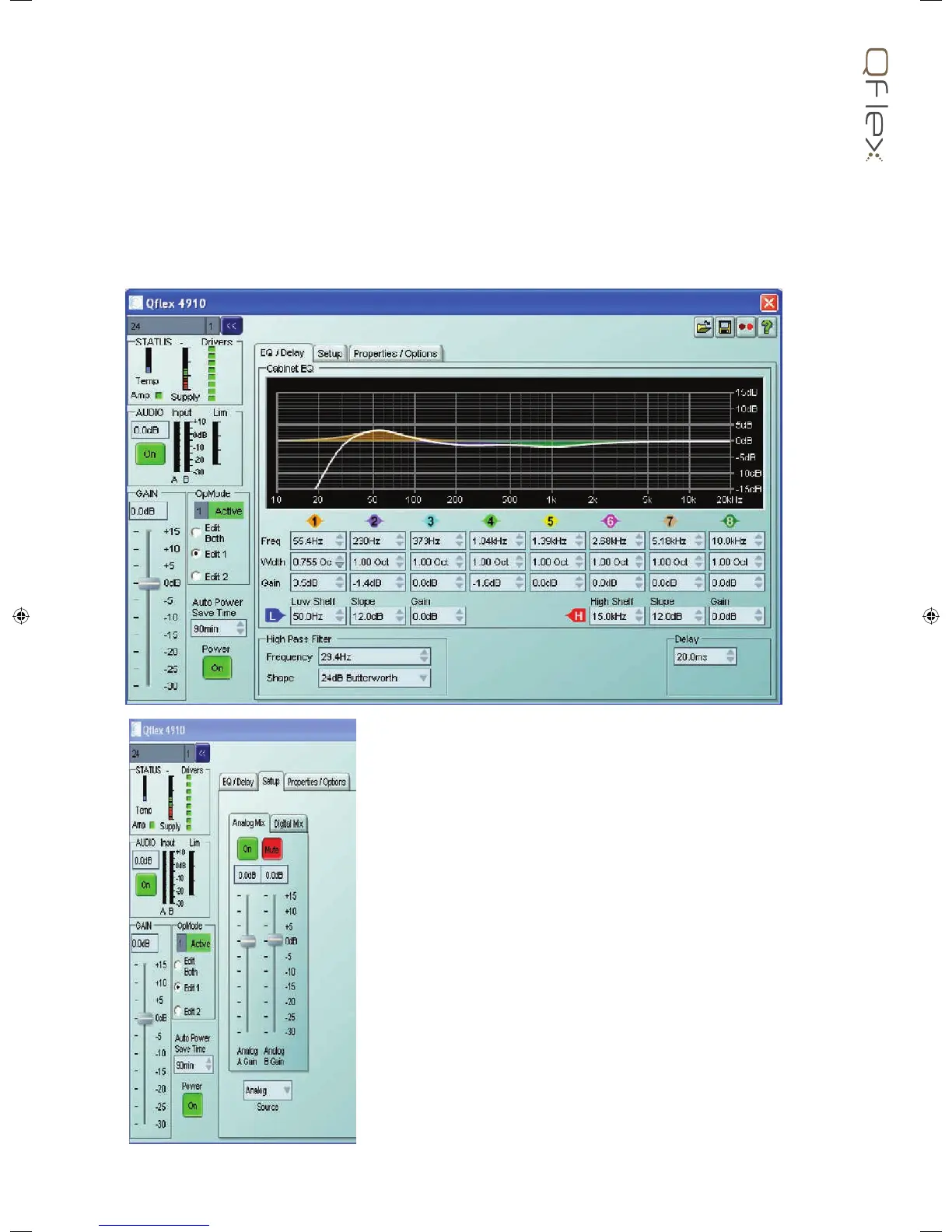
Task: Select the Analog Mix tab
Action: pos(249,823)
